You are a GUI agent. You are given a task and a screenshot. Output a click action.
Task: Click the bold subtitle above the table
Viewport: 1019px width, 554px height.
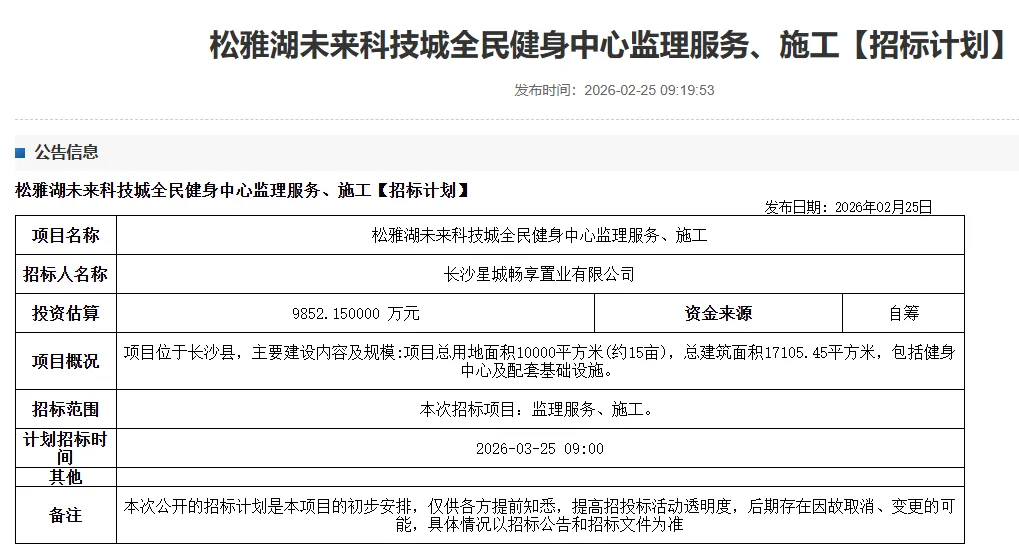(242, 191)
